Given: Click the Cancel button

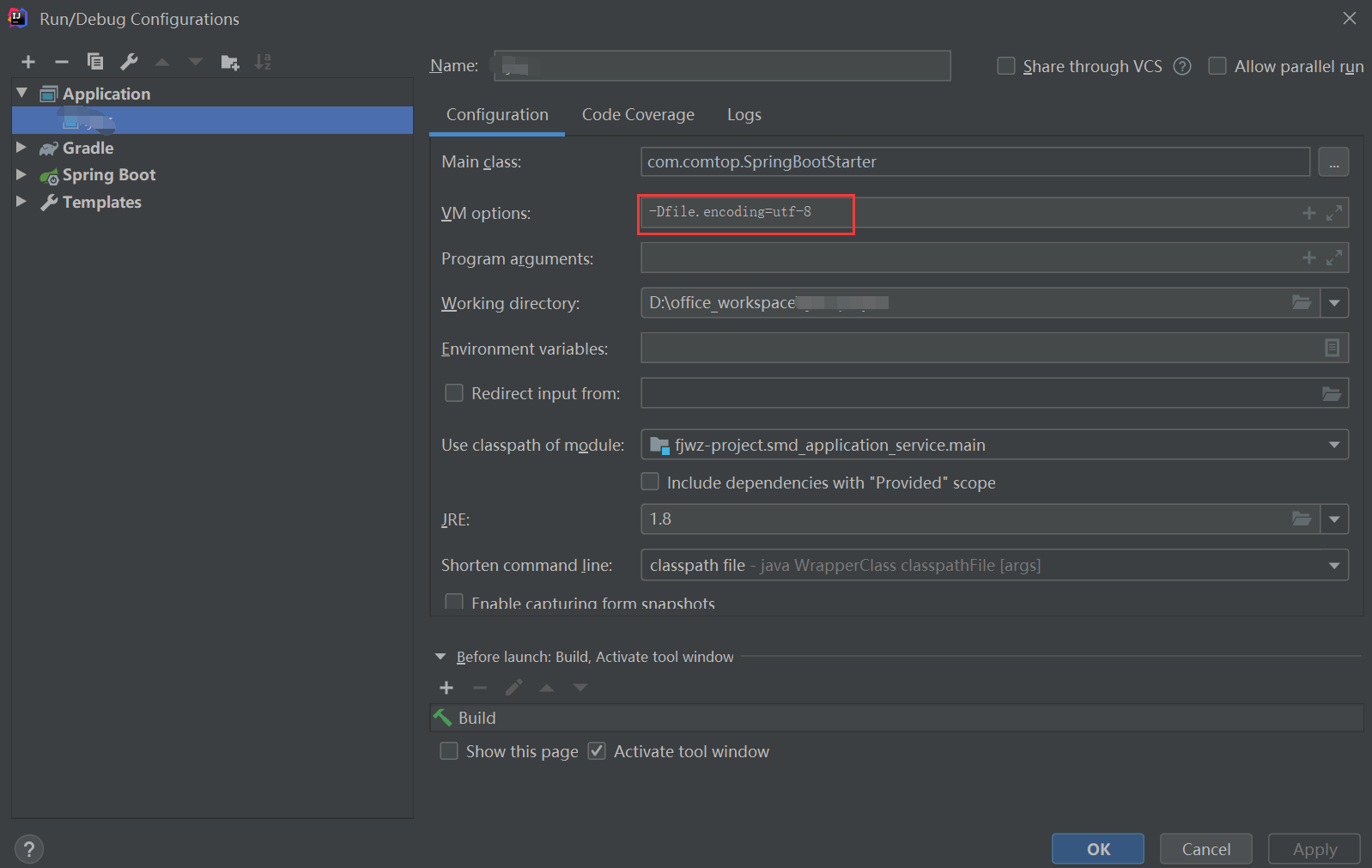Looking at the screenshot, I should click(x=1205, y=849).
